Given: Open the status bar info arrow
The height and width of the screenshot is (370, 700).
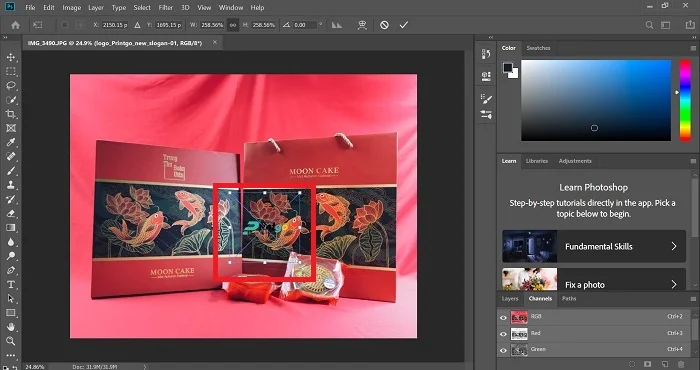Looking at the screenshot, I should 144,367.
